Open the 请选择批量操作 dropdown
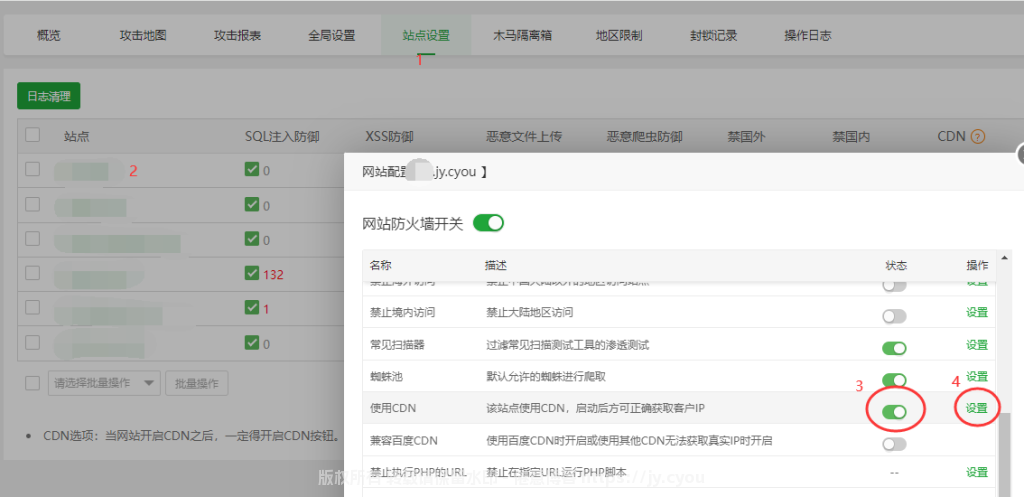 [105, 383]
